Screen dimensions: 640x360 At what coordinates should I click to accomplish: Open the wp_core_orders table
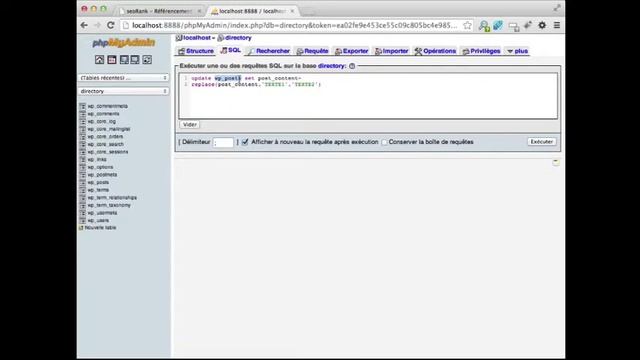pyautogui.click(x=105, y=137)
